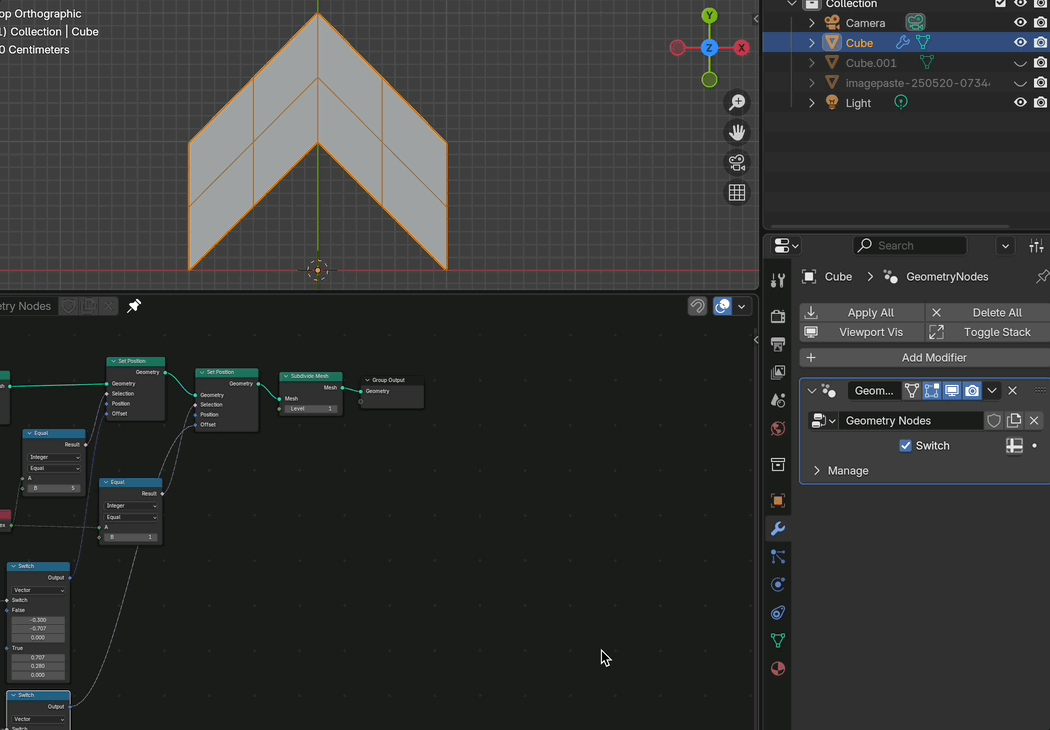
Task: Disable Light in renders via camera icon
Action: pos(1041,102)
